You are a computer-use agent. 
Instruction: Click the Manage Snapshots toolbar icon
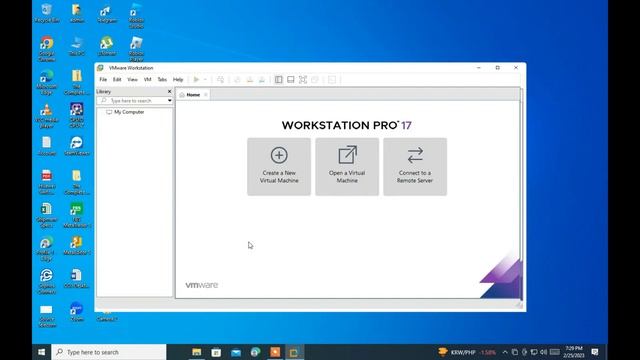[x=262, y=80]
